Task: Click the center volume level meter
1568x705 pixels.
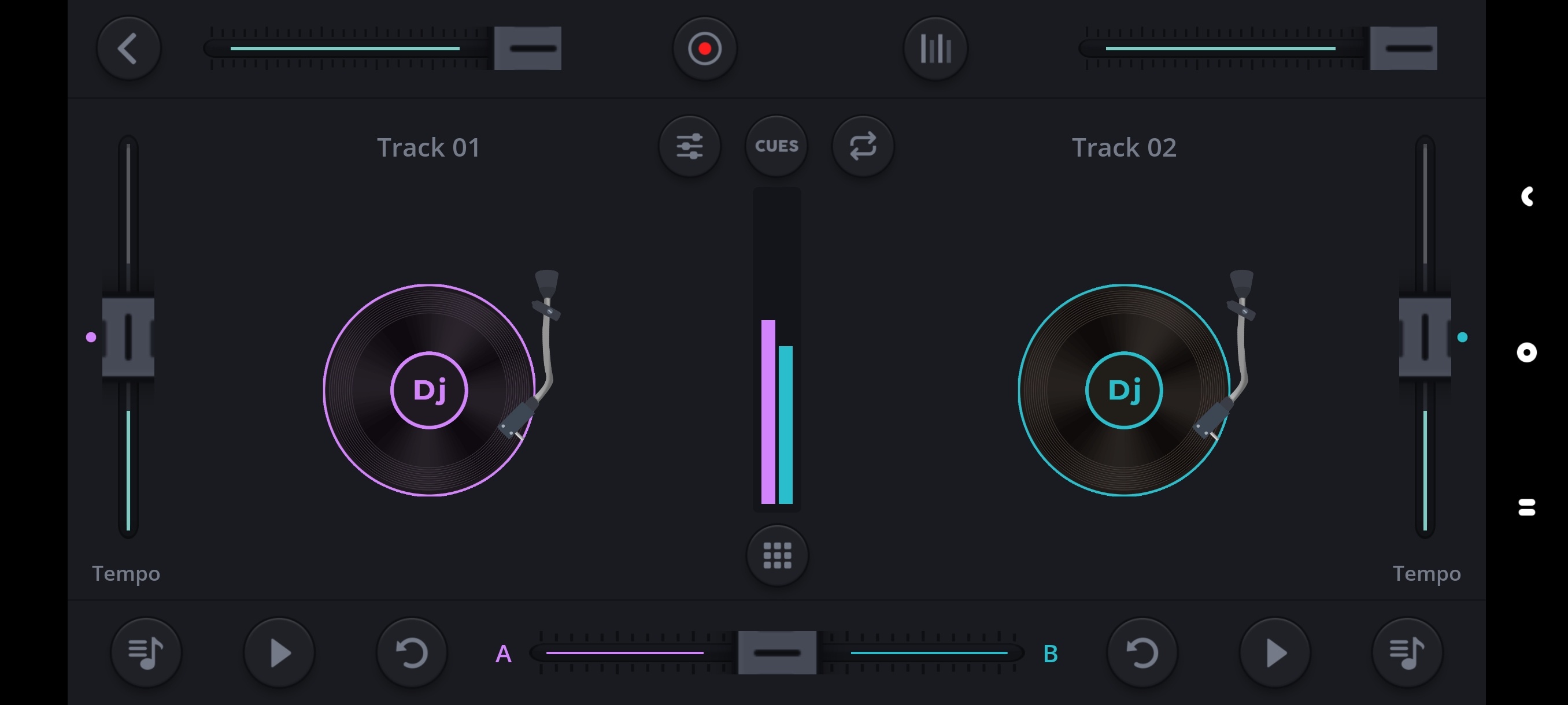Action: click(776, 349)
